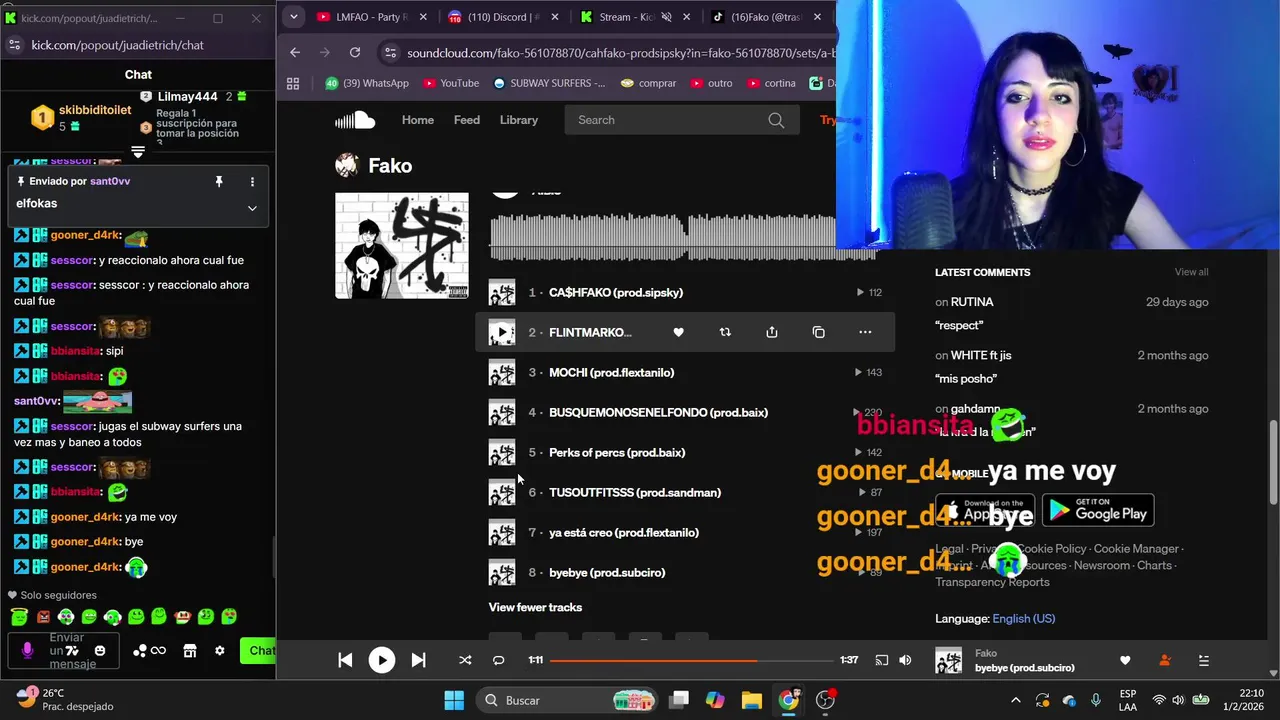Select track CA$HFAKO (prod.sipsky)
1280x720 pixels.
[x=616, y=292]
